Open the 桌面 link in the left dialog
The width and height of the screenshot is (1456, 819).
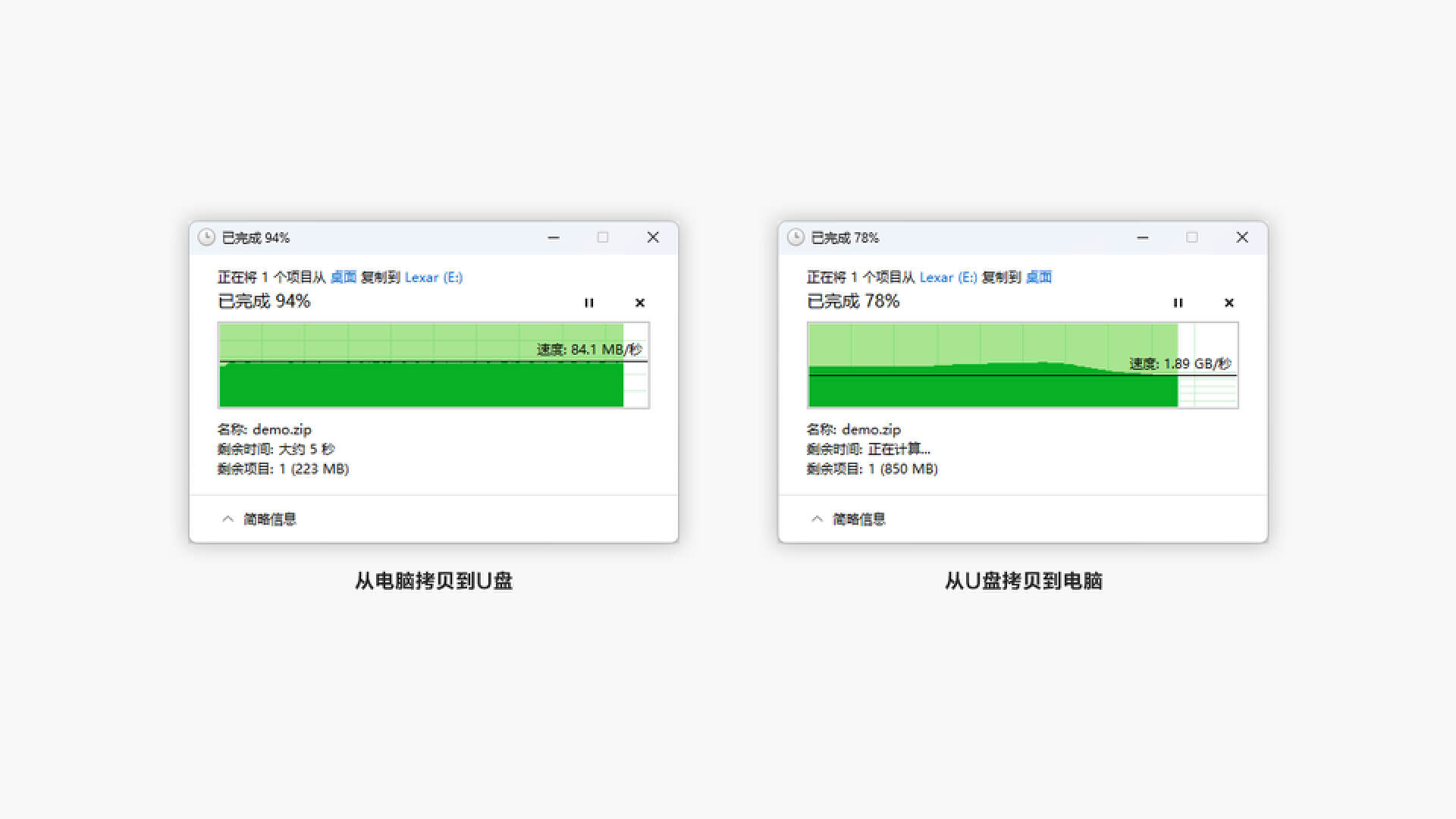[344, 277]
